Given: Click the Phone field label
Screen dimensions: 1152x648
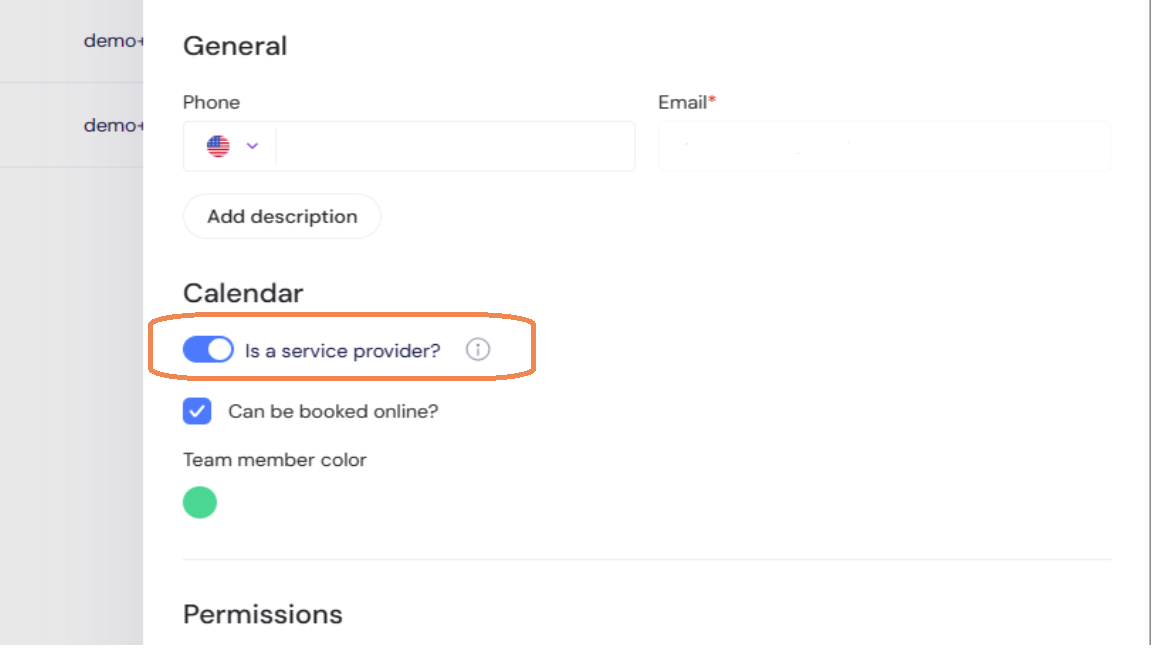Looking at the screenshot, I should coord(211,102).
